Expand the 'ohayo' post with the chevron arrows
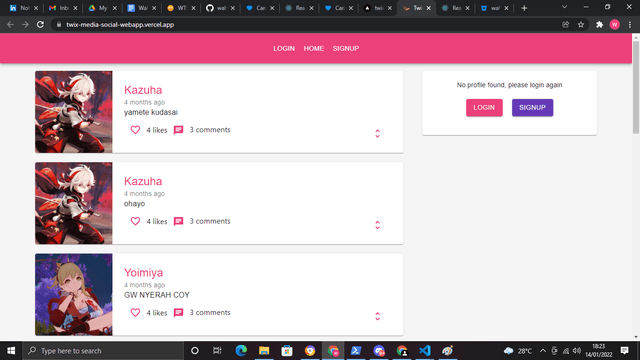Image resolution: width=640 pixels, height=360 pixels. tap(378, 225)
